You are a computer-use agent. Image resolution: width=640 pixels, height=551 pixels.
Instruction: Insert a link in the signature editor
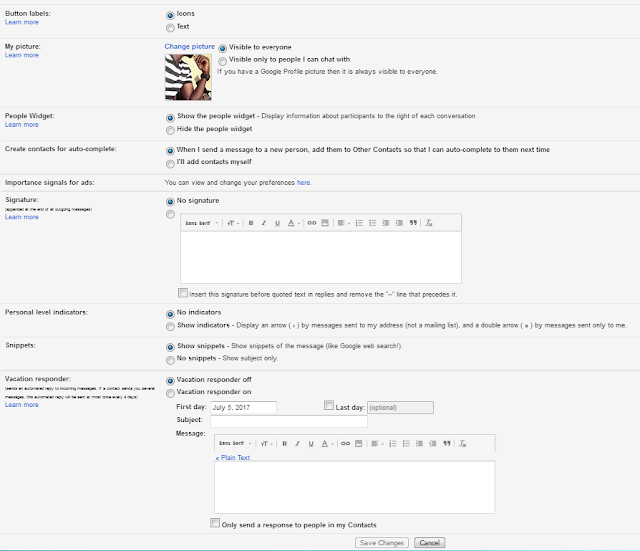312,223
